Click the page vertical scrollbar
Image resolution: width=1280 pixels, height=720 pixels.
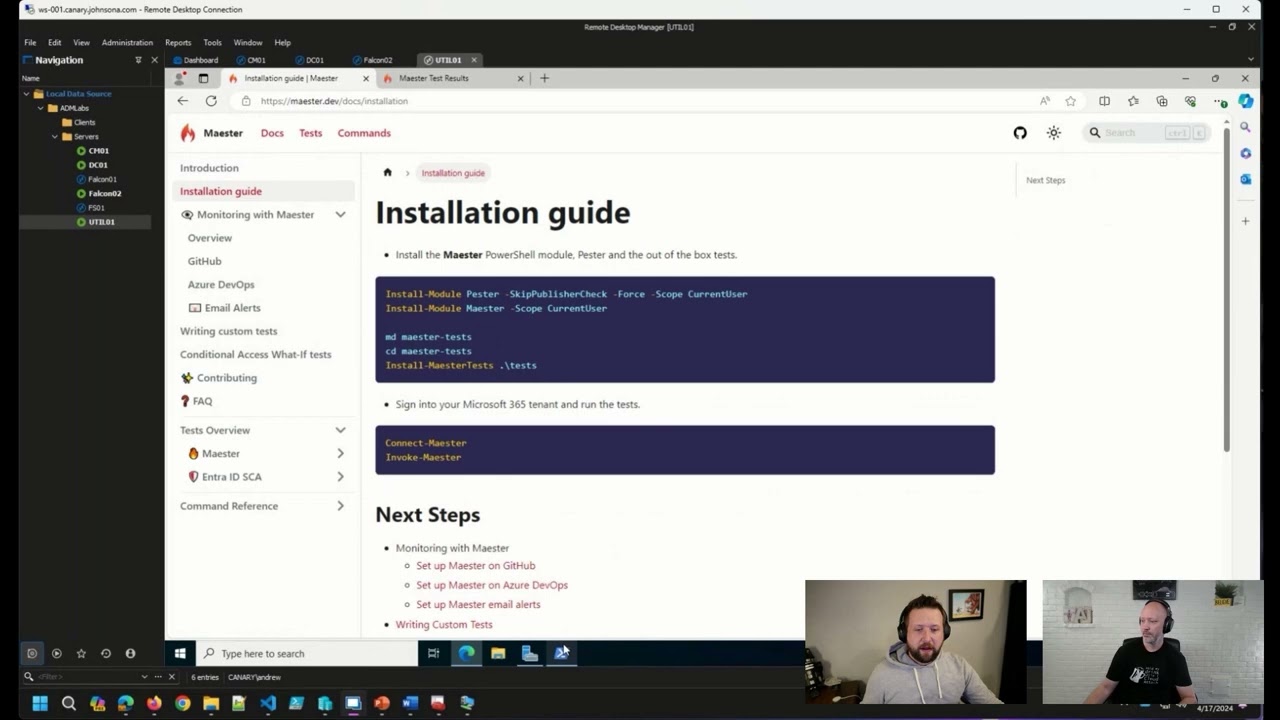tap(1226, 290)
